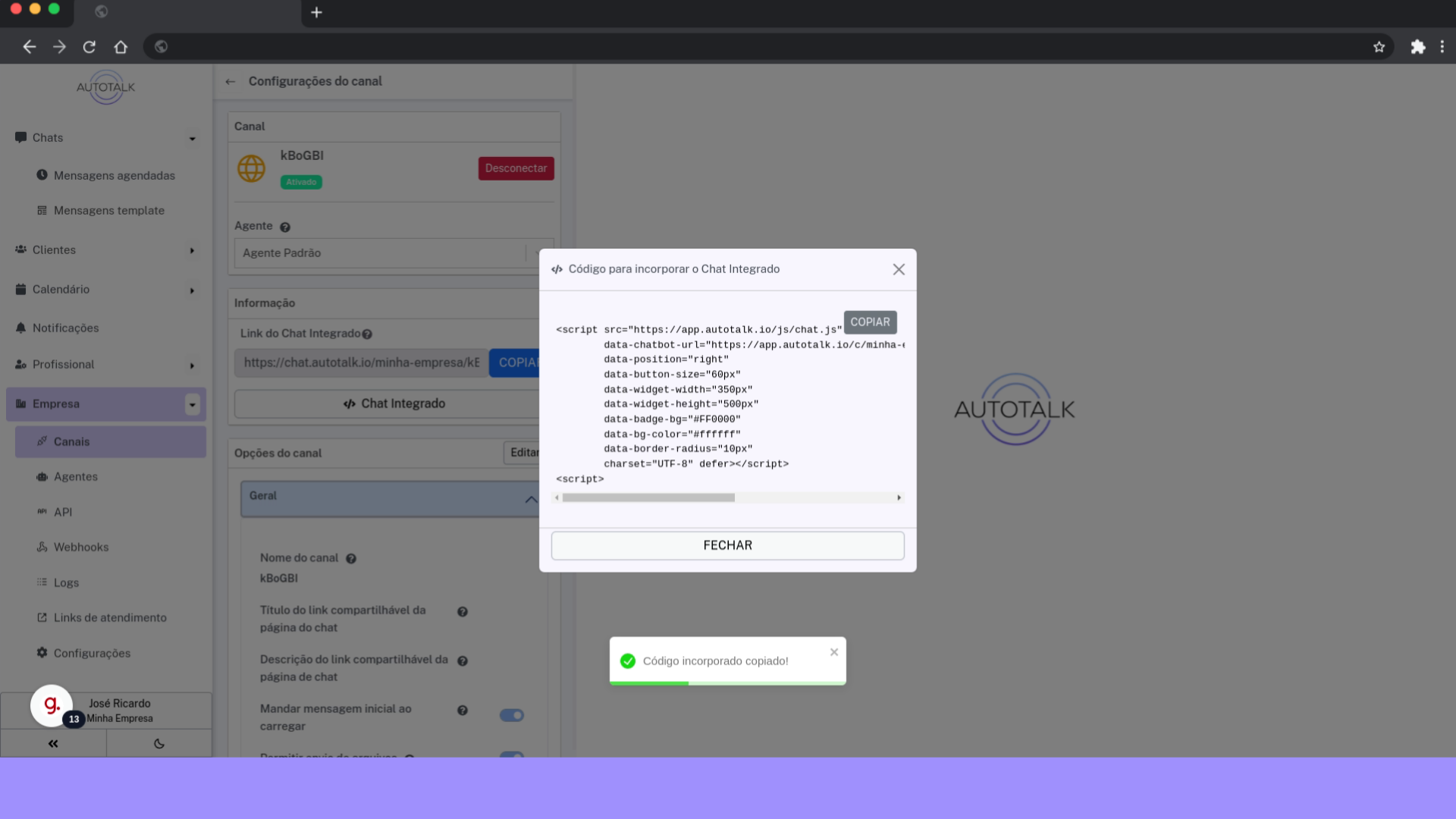Collapse the Geral section chevron

pyautogui.click(x=531, y=499)
